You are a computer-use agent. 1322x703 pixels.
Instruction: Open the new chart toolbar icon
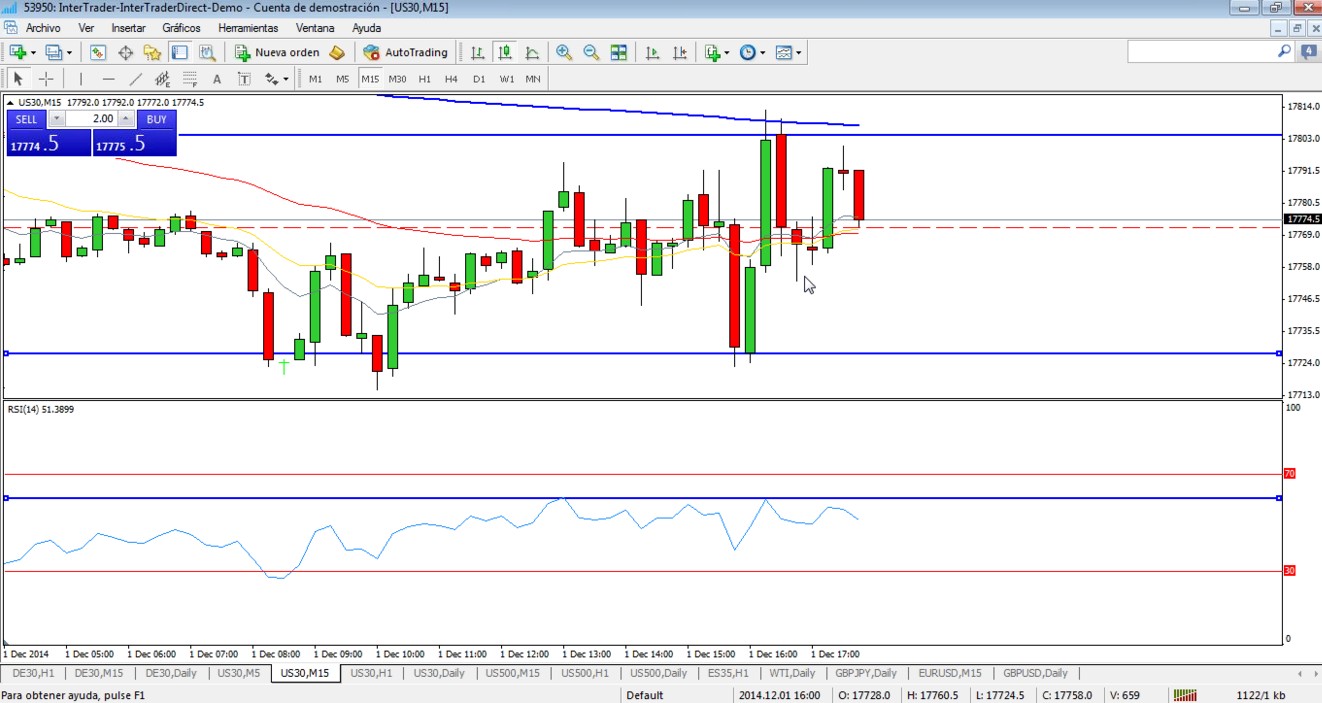18,52
